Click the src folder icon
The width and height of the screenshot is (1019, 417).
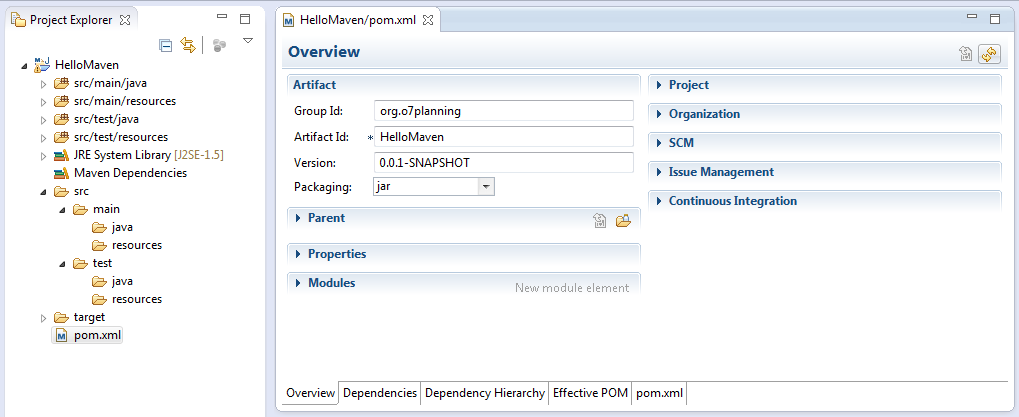click(61, 191)
